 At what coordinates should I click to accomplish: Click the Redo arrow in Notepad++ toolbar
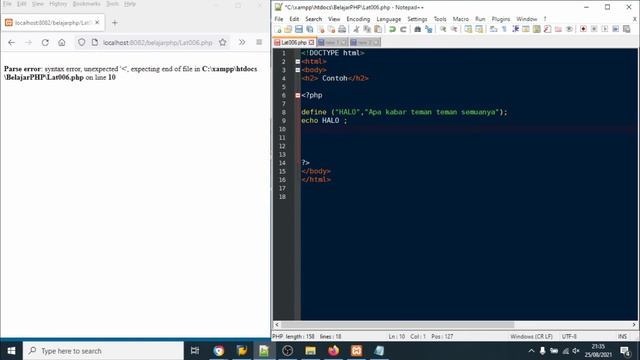point(403,29)
